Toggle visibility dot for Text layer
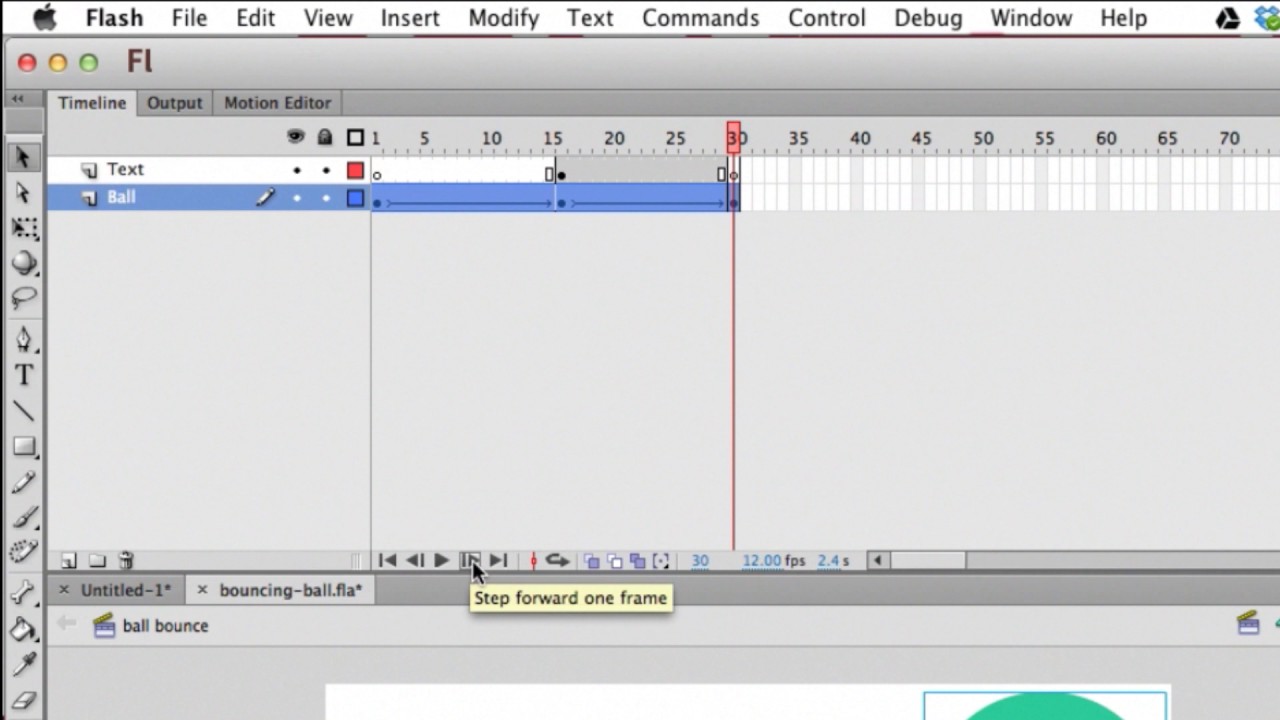Screen dimensions: 1280x720 tap(297, 171)
